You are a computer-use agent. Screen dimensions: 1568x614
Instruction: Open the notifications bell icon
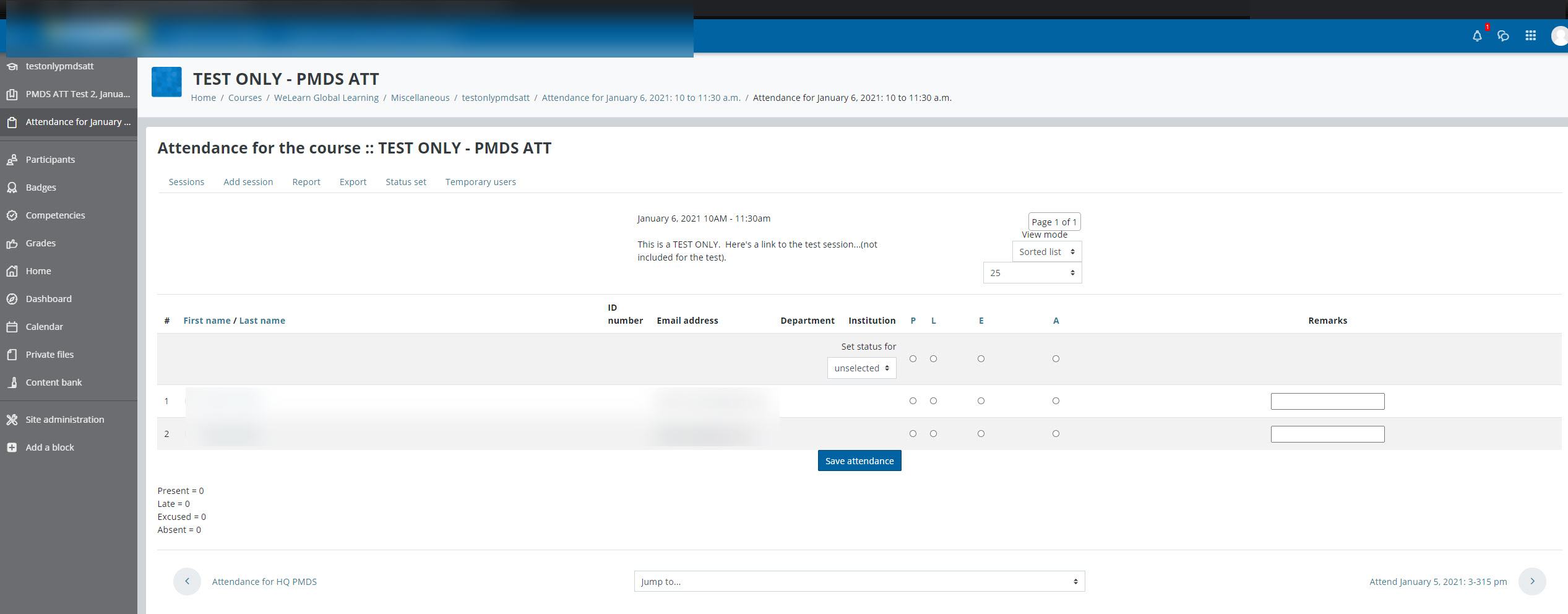coord(1477,36)
